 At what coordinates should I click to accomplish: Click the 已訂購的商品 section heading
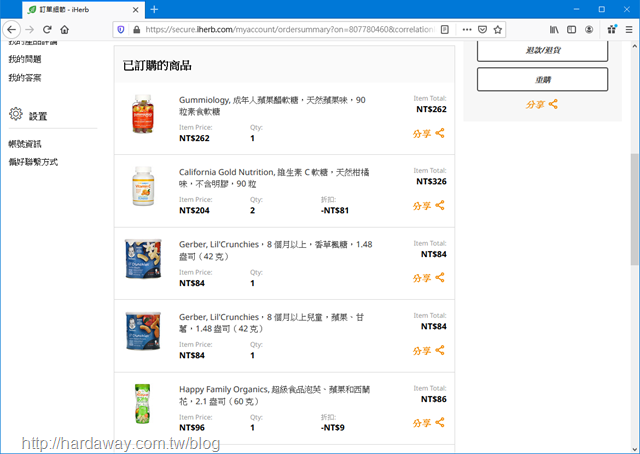point(157,65)
